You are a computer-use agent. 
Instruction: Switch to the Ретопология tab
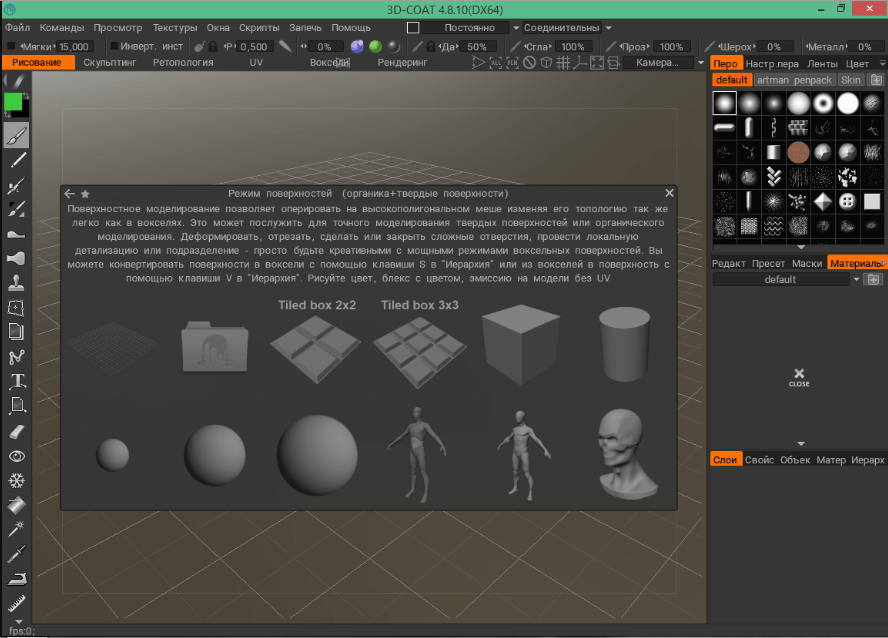pyautogui.click(x=183, y=62)
